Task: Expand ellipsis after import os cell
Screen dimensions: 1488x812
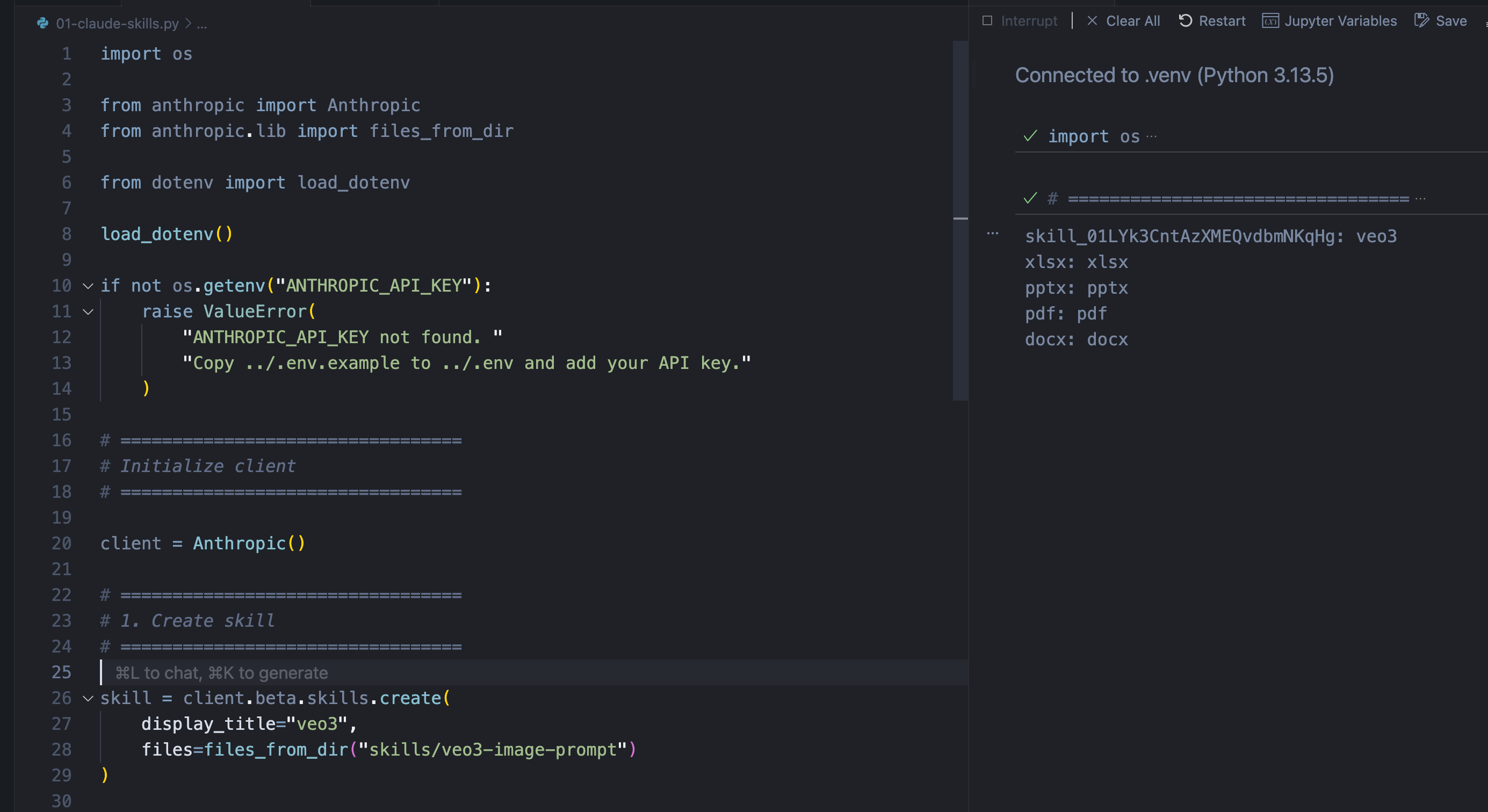Action: 1151,136
